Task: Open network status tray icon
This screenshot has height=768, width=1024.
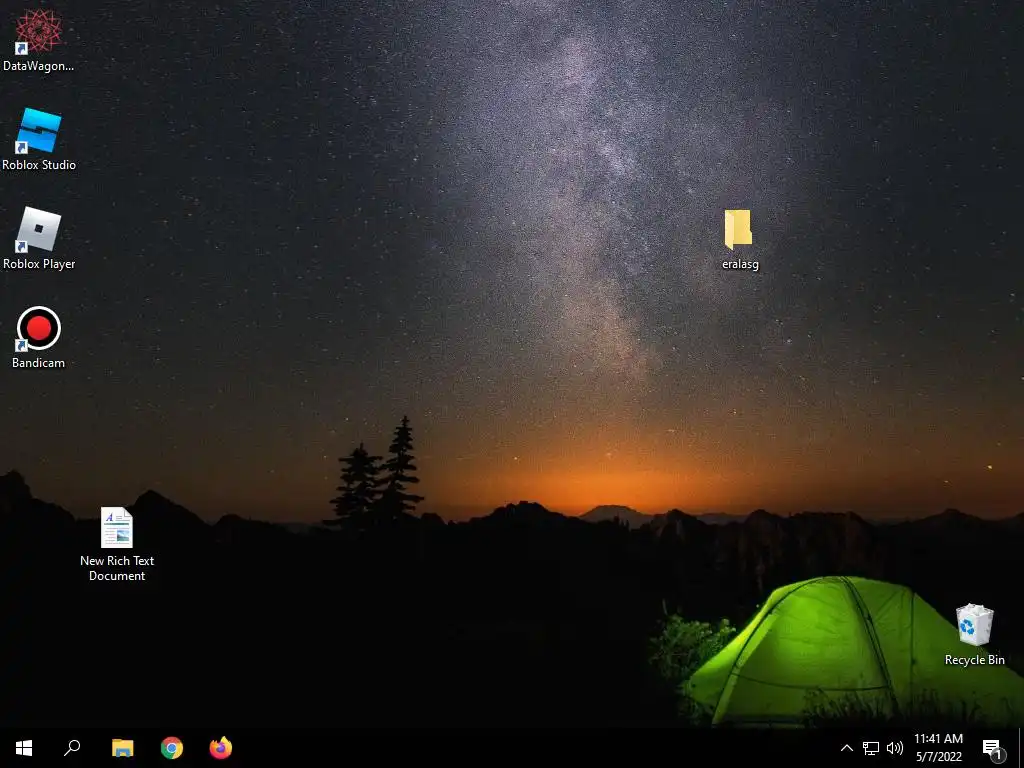Action: coord(871,748)
